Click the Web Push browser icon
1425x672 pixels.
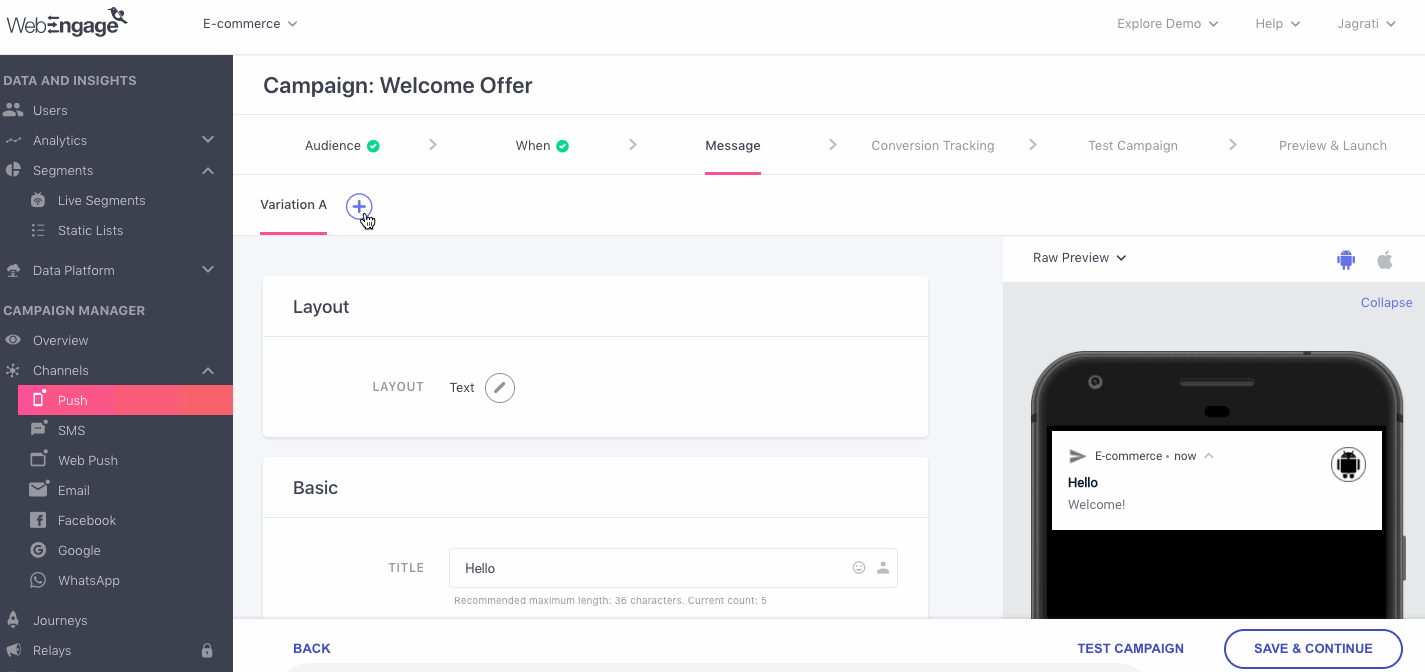point(38,459)
